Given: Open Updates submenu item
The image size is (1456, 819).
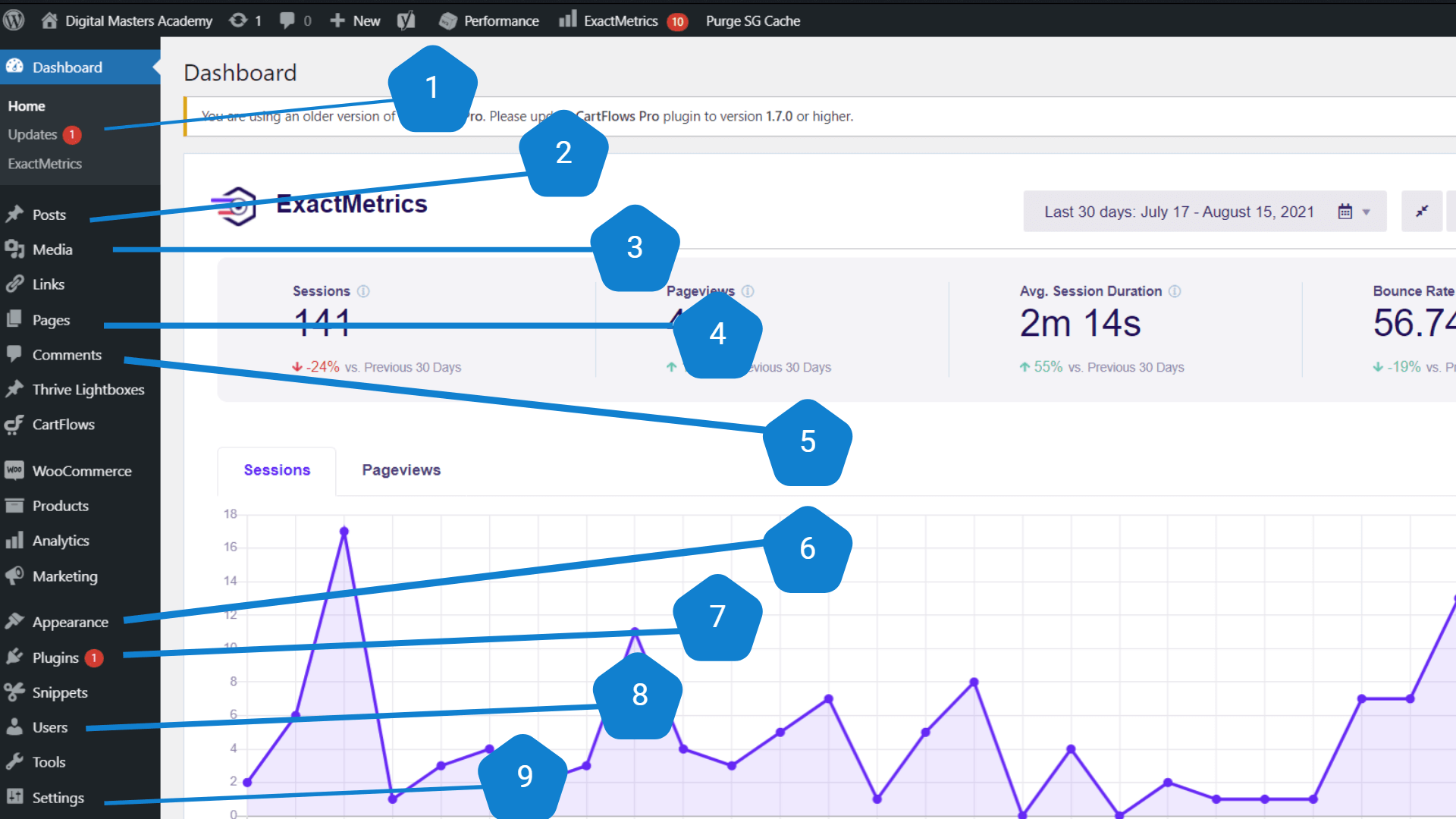Looking at the screenshot, I should point(33,134).
